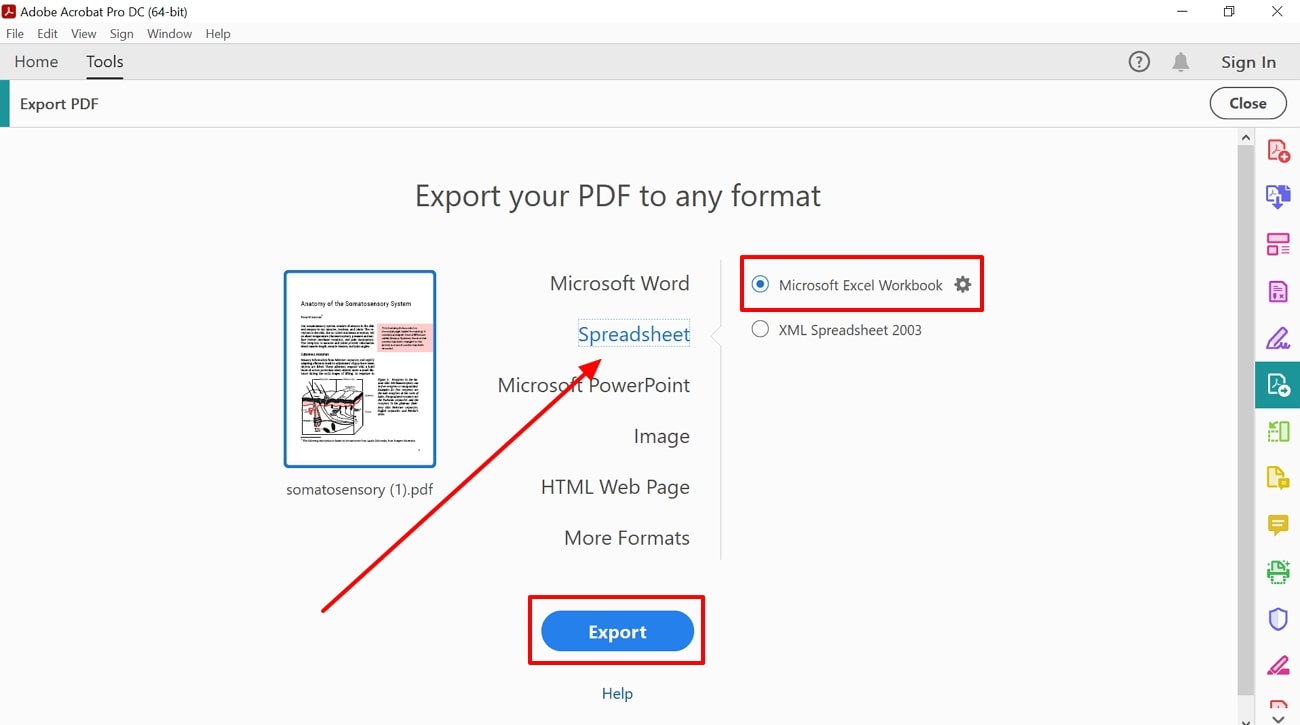Switch to the Home tab
The width and height of the screenshot is (1300, 725).
(x=36, y=62)
